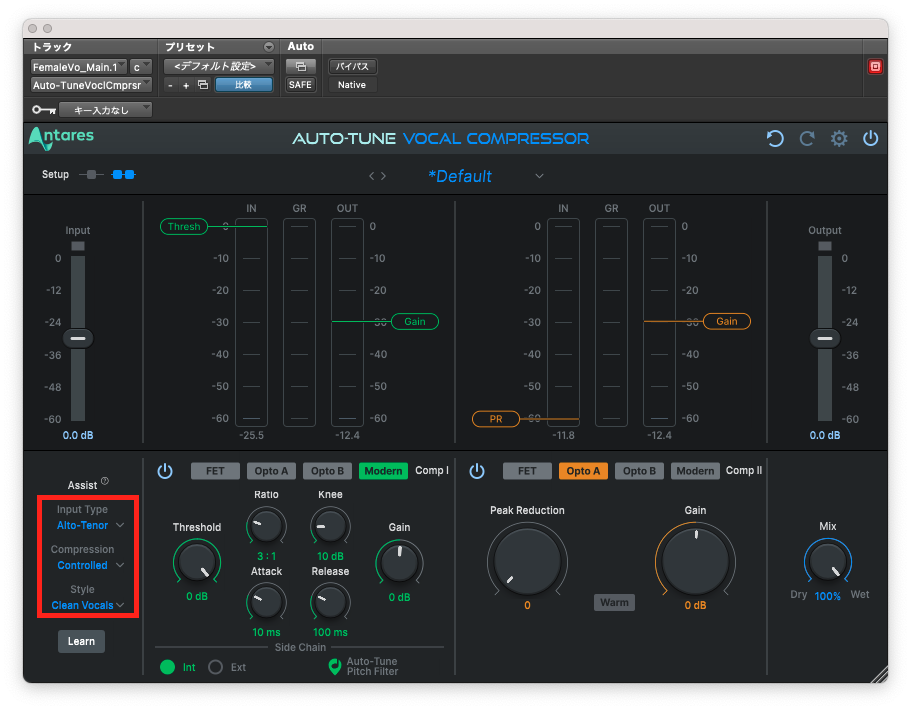Click the previous preset minus button
The height and width of the screenshot is (710, 911).
coord(170,85)
